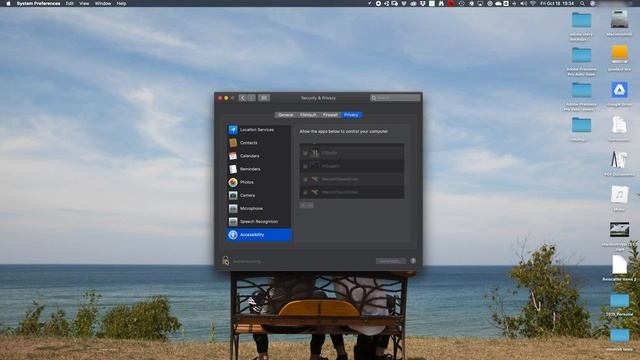Image resolution: width=640 pixels, height=360 pixels.
Task: Open the AirPlay display menu bar icon
Action: (x=480, y=3)
